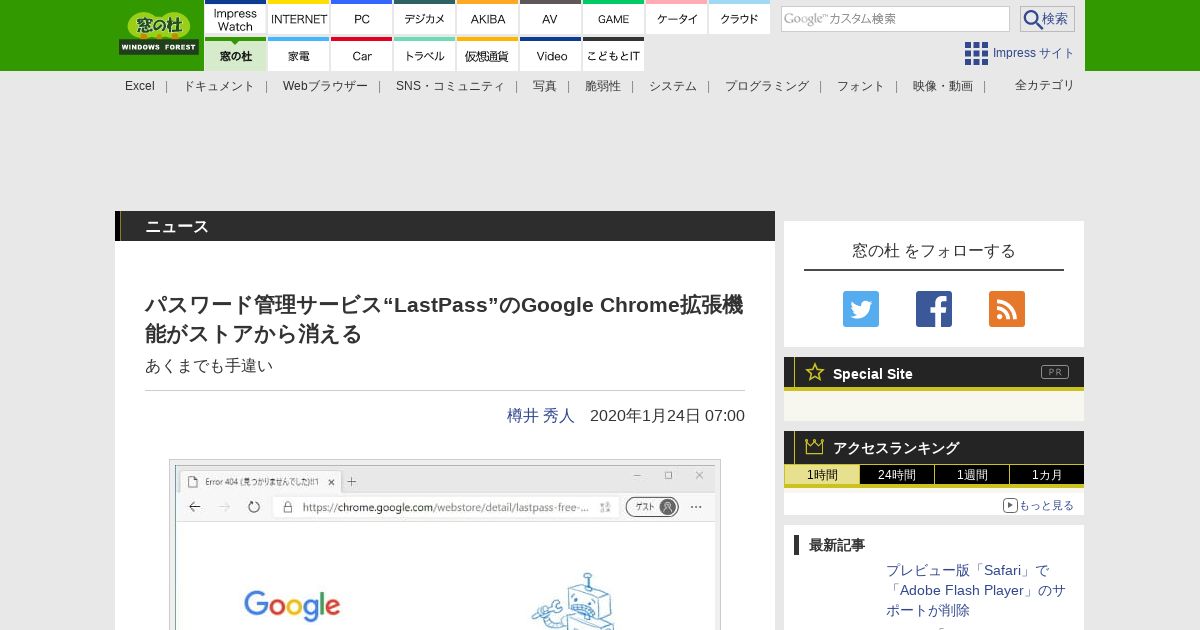The width and height of the screenshot is (1200, 630).
Task: Click the 最新記事 heading
Action: [x=837, y=545]
